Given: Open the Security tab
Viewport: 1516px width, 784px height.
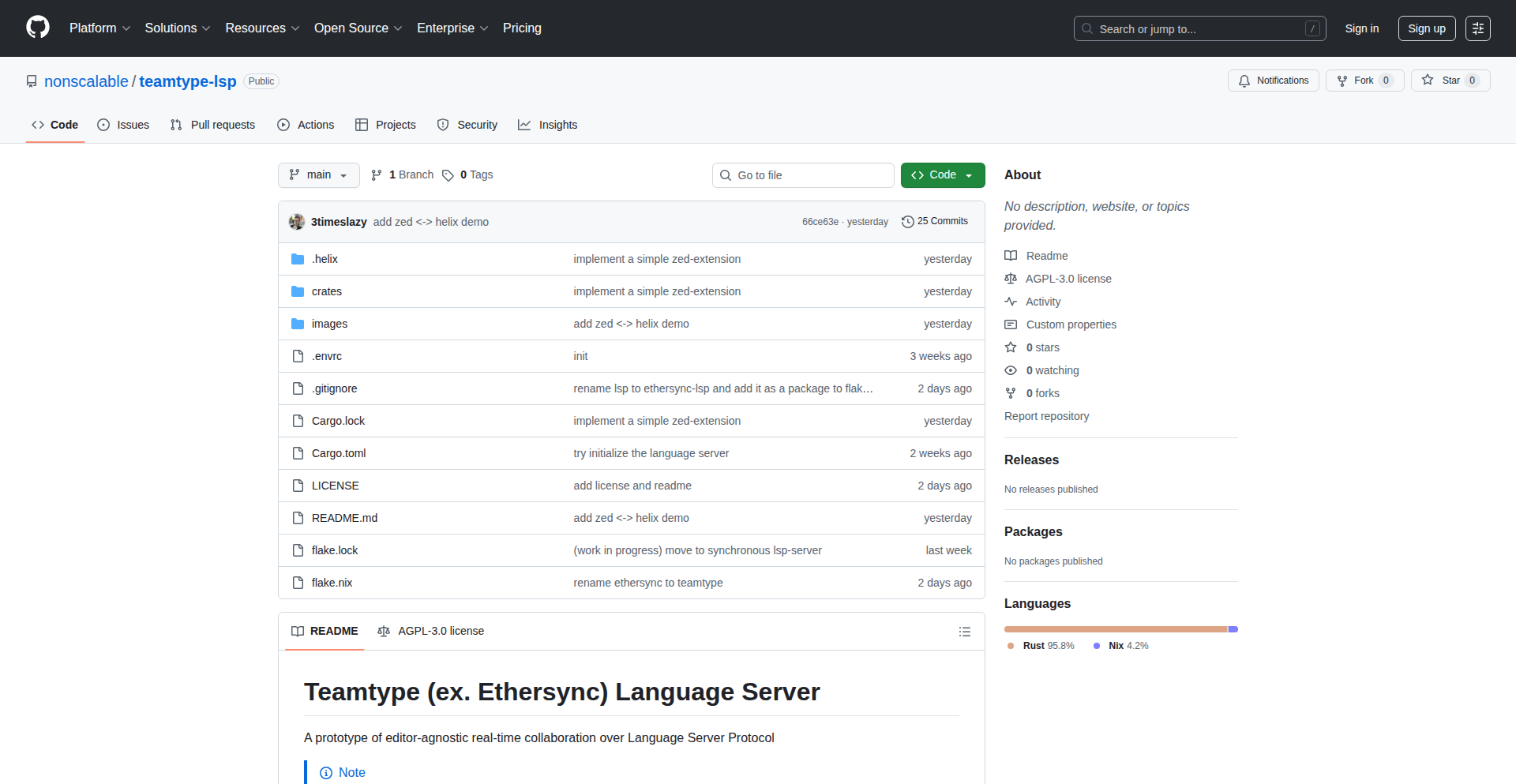Looking at the screenshot, I should coord(467,125).
